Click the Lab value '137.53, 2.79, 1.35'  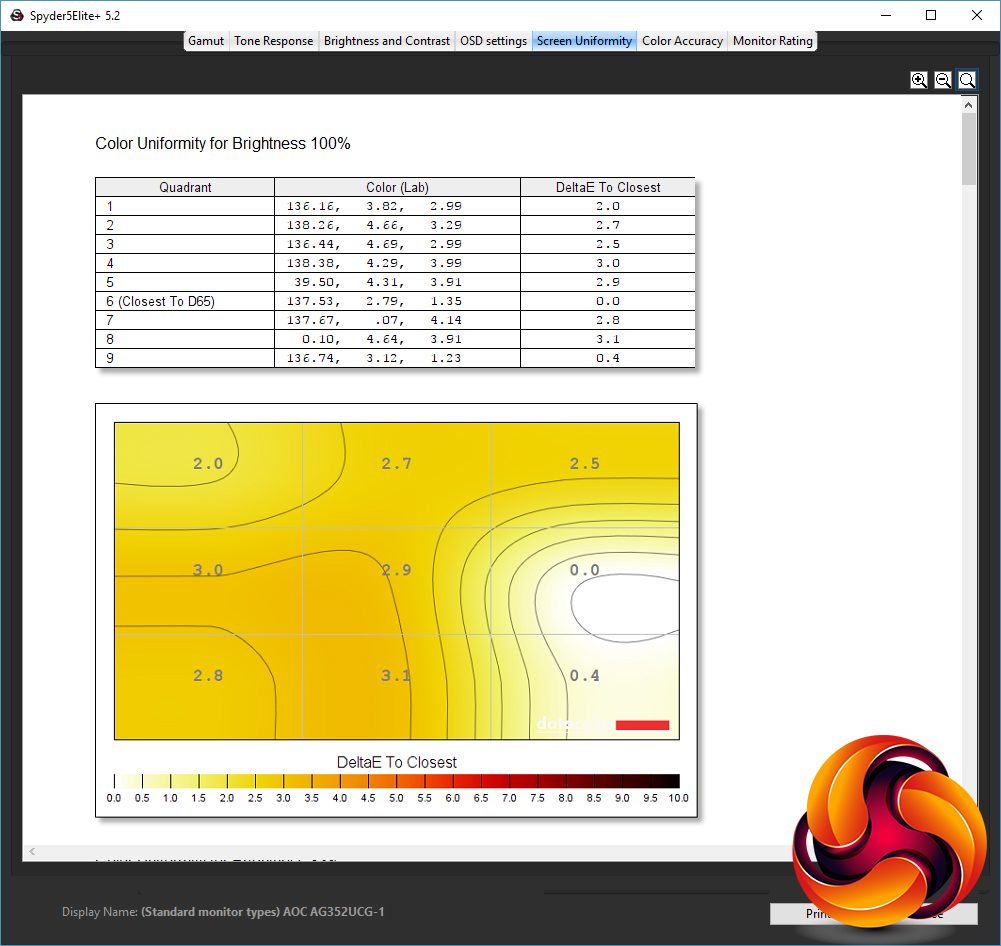click(374, 301)
